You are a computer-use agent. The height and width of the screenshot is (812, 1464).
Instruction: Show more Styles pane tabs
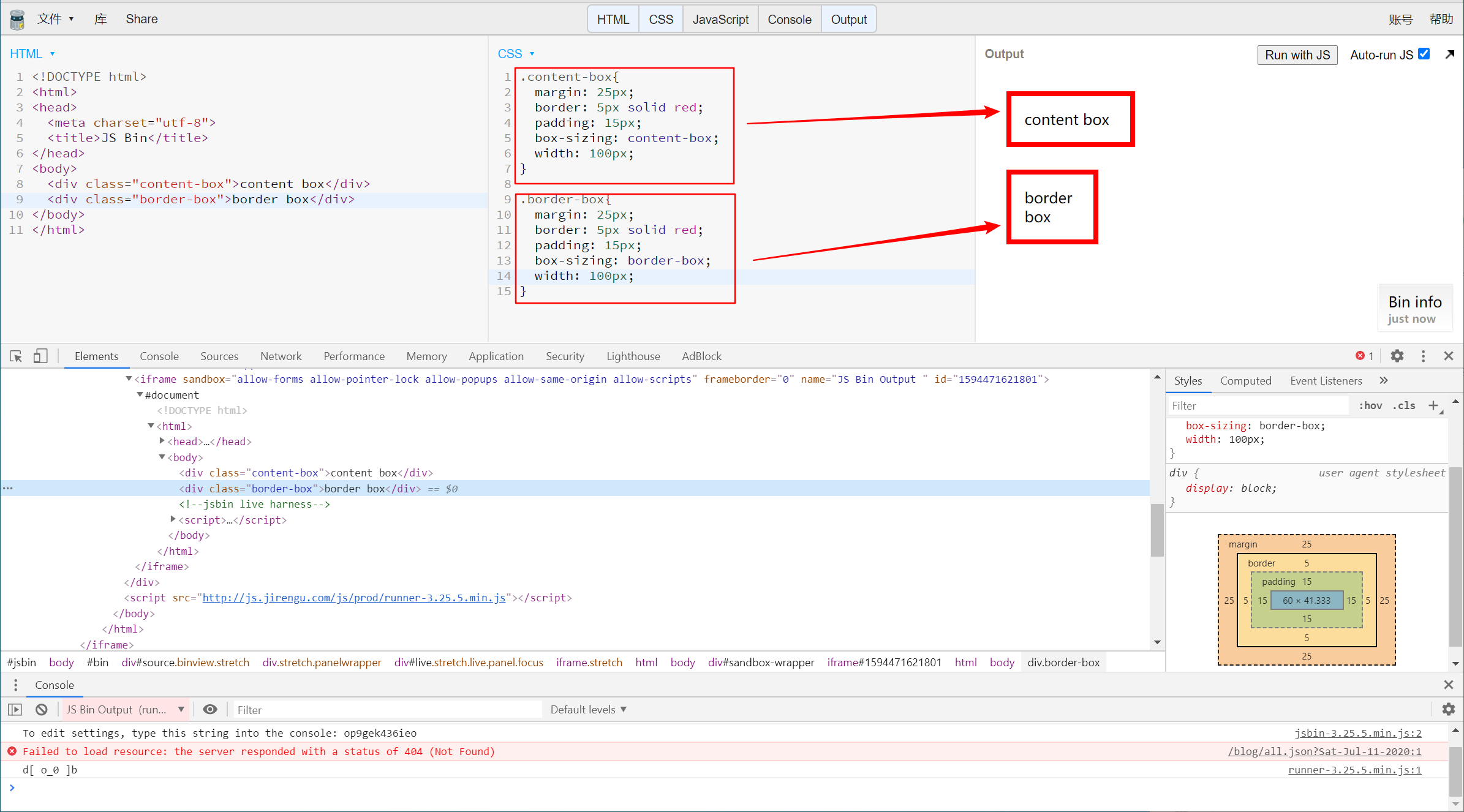[1384, 380]
